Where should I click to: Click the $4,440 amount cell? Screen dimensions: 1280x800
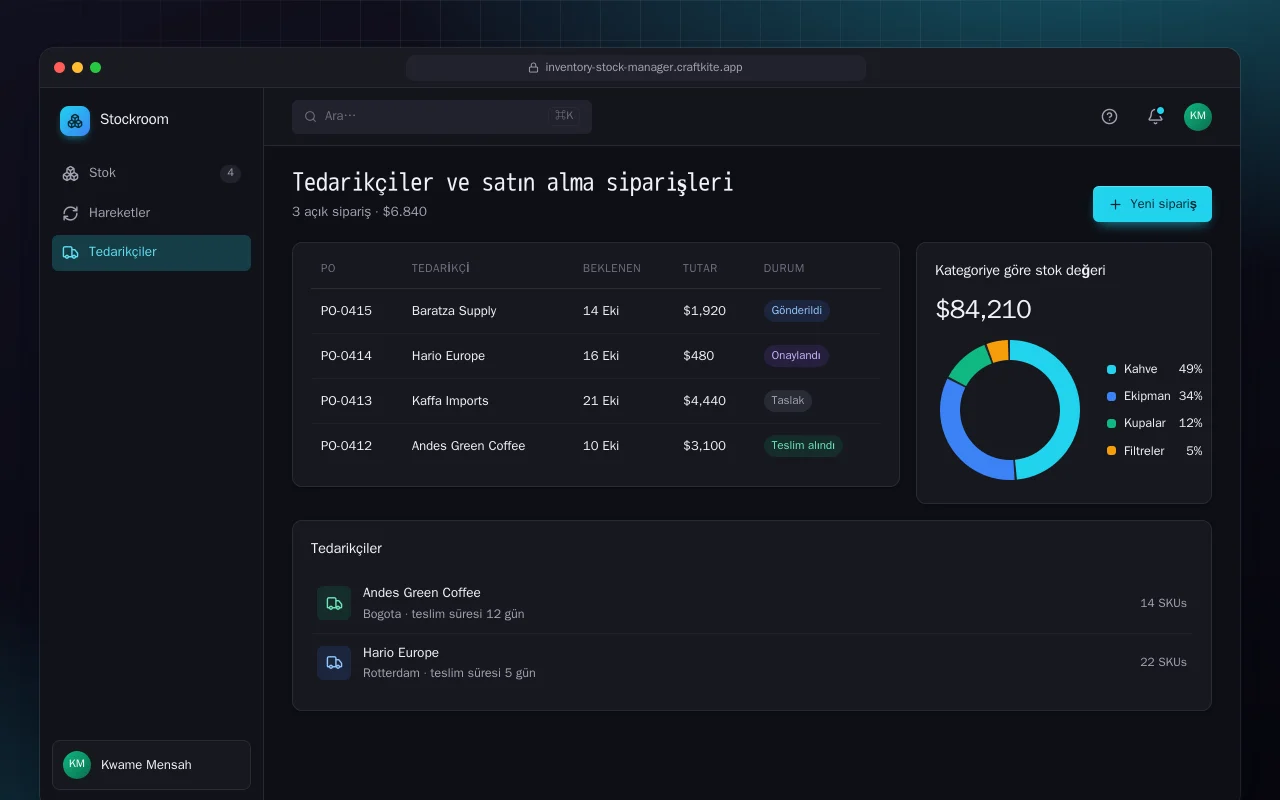[704, 401]
